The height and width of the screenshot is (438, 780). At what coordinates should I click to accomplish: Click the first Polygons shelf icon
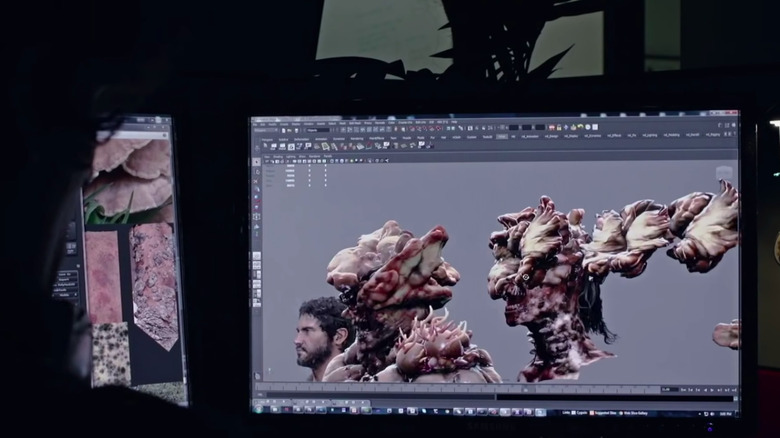pyautogui.click(x=265, y=146)
